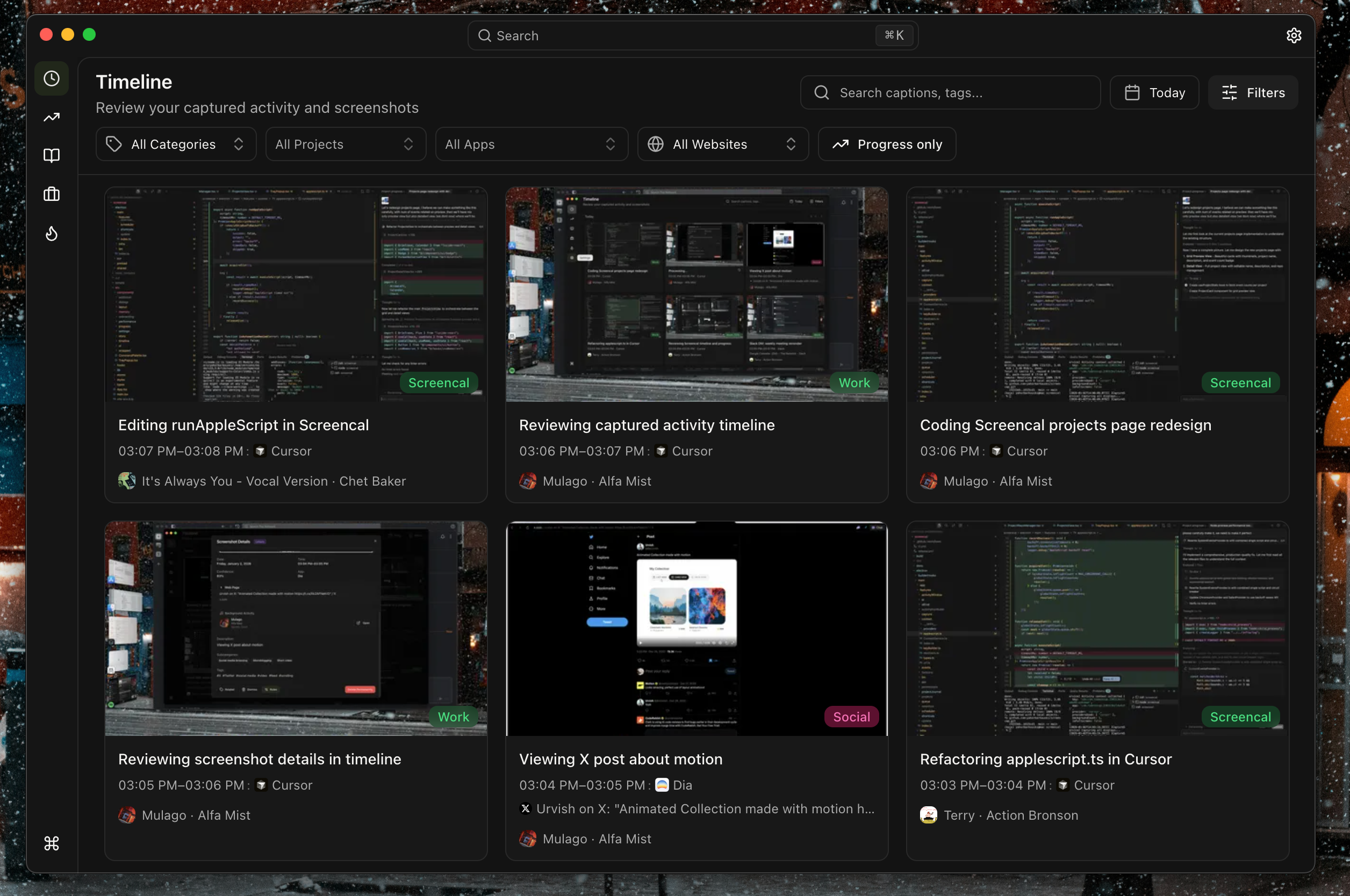Open settings with the gear icon
The image size is (1350, 896).
(x=1294, y=35)
